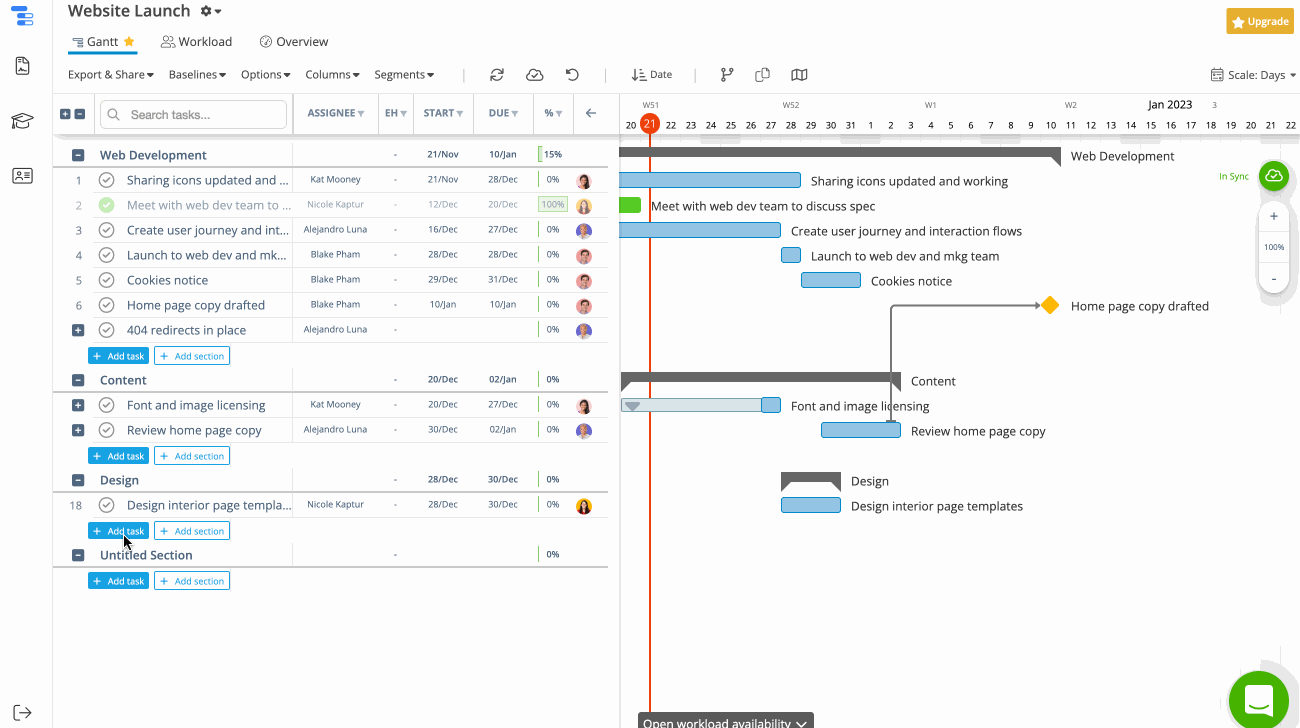Click the yellow Upgrade button

tap(1259, 21)
